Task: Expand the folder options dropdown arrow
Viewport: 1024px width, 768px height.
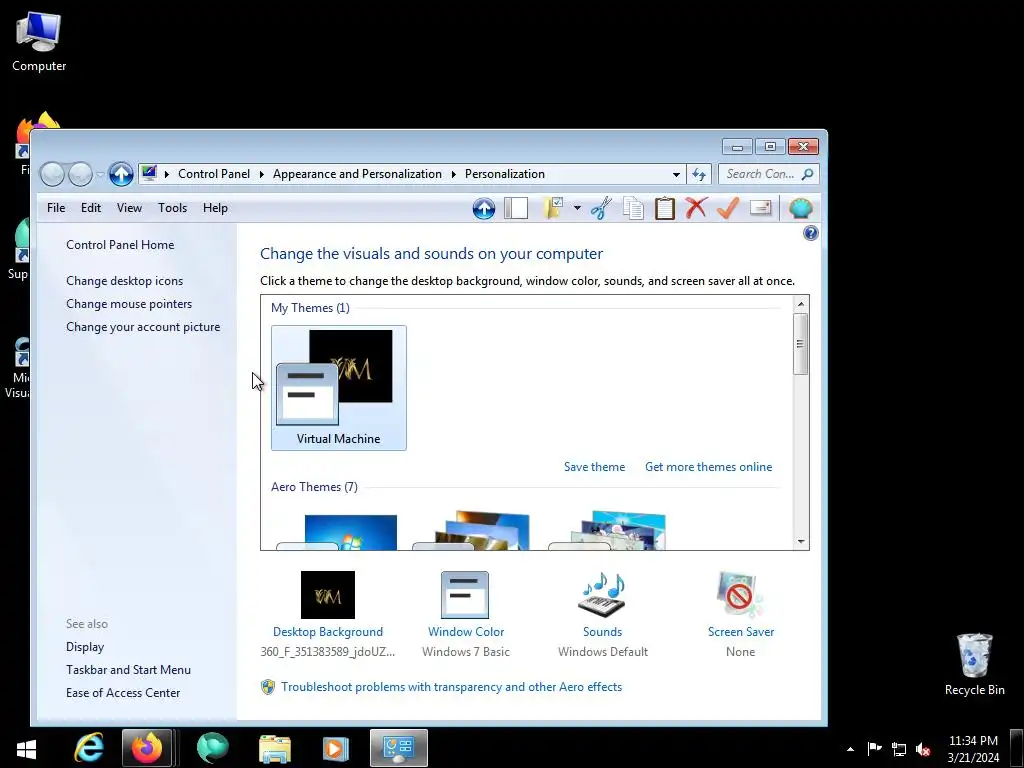Action: pyautogui.click(x=577, y=208)
